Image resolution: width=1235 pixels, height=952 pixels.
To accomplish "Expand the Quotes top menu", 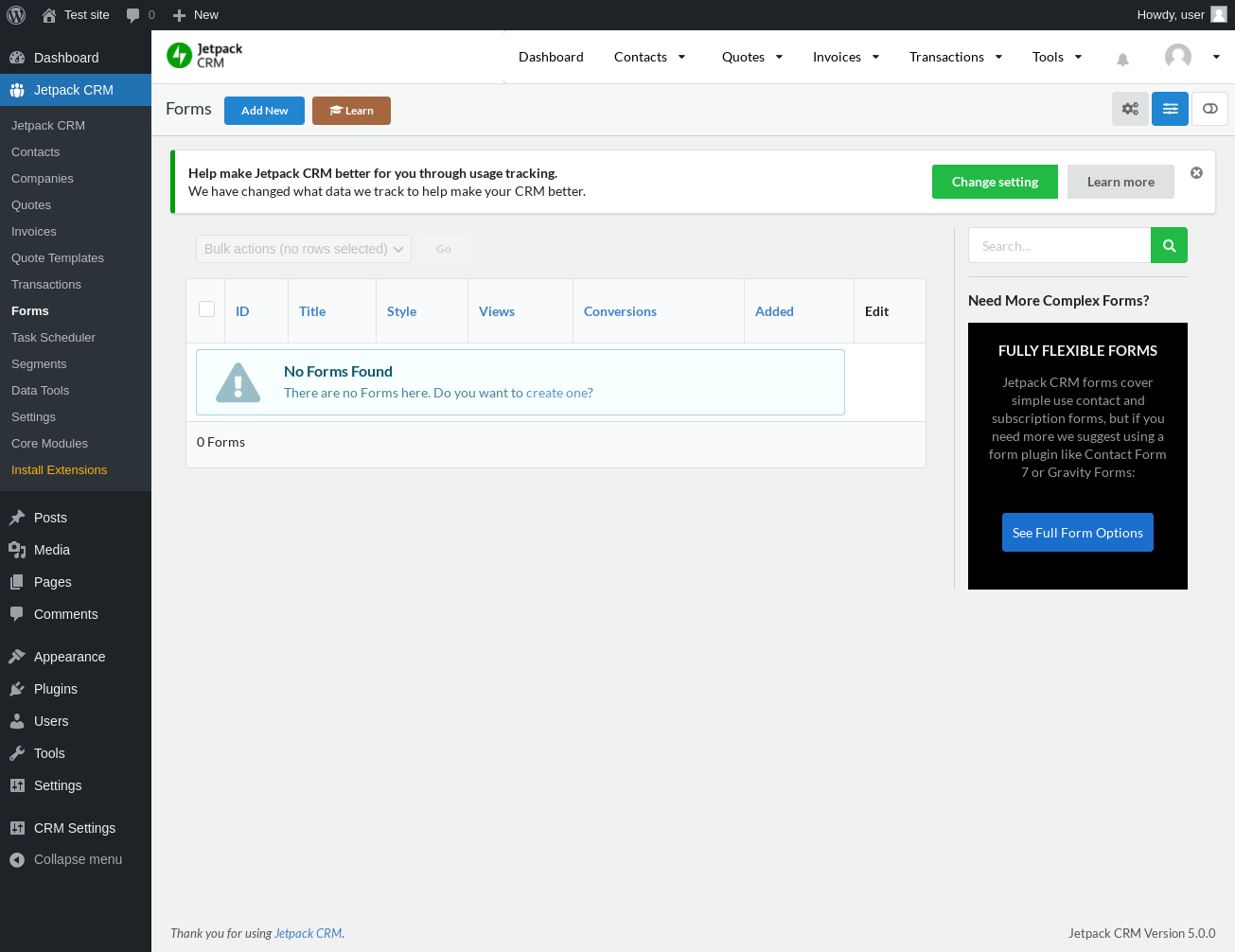I will click(x=752, y=57).
